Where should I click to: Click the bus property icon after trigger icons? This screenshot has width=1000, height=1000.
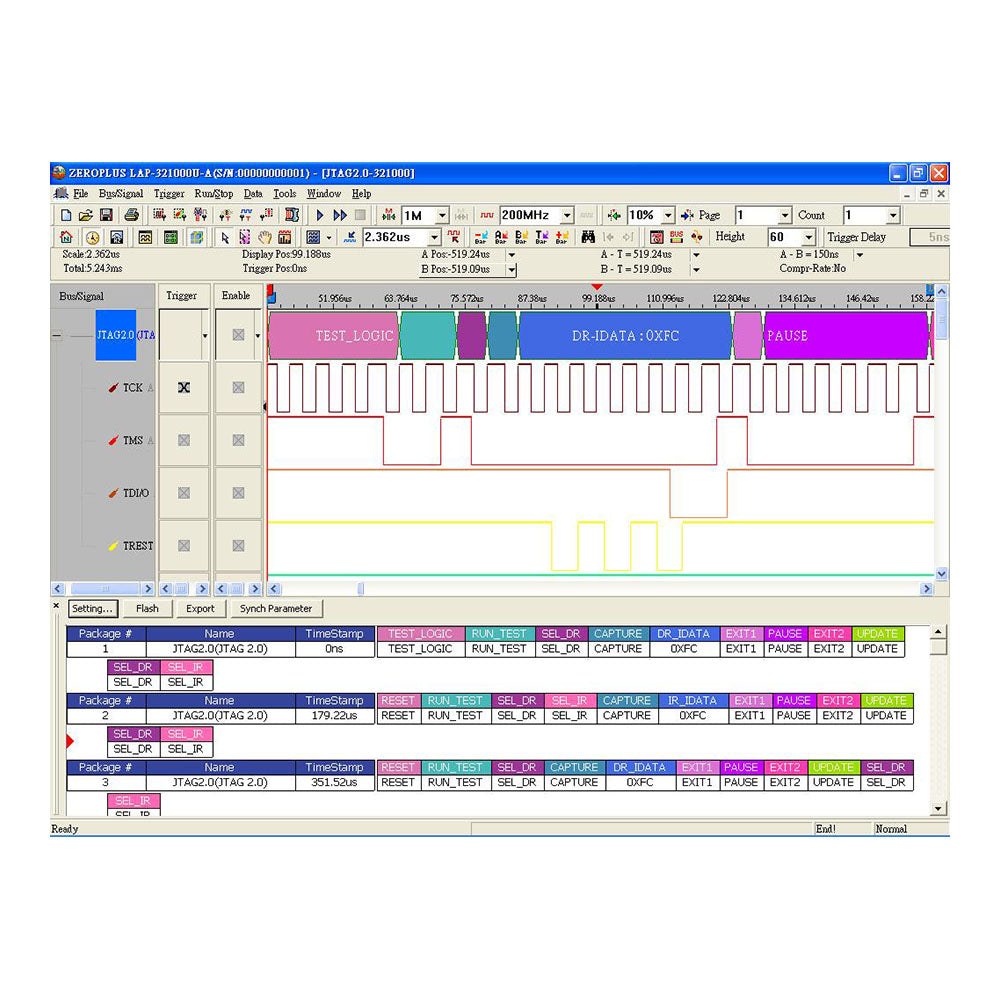pos(292,216)
